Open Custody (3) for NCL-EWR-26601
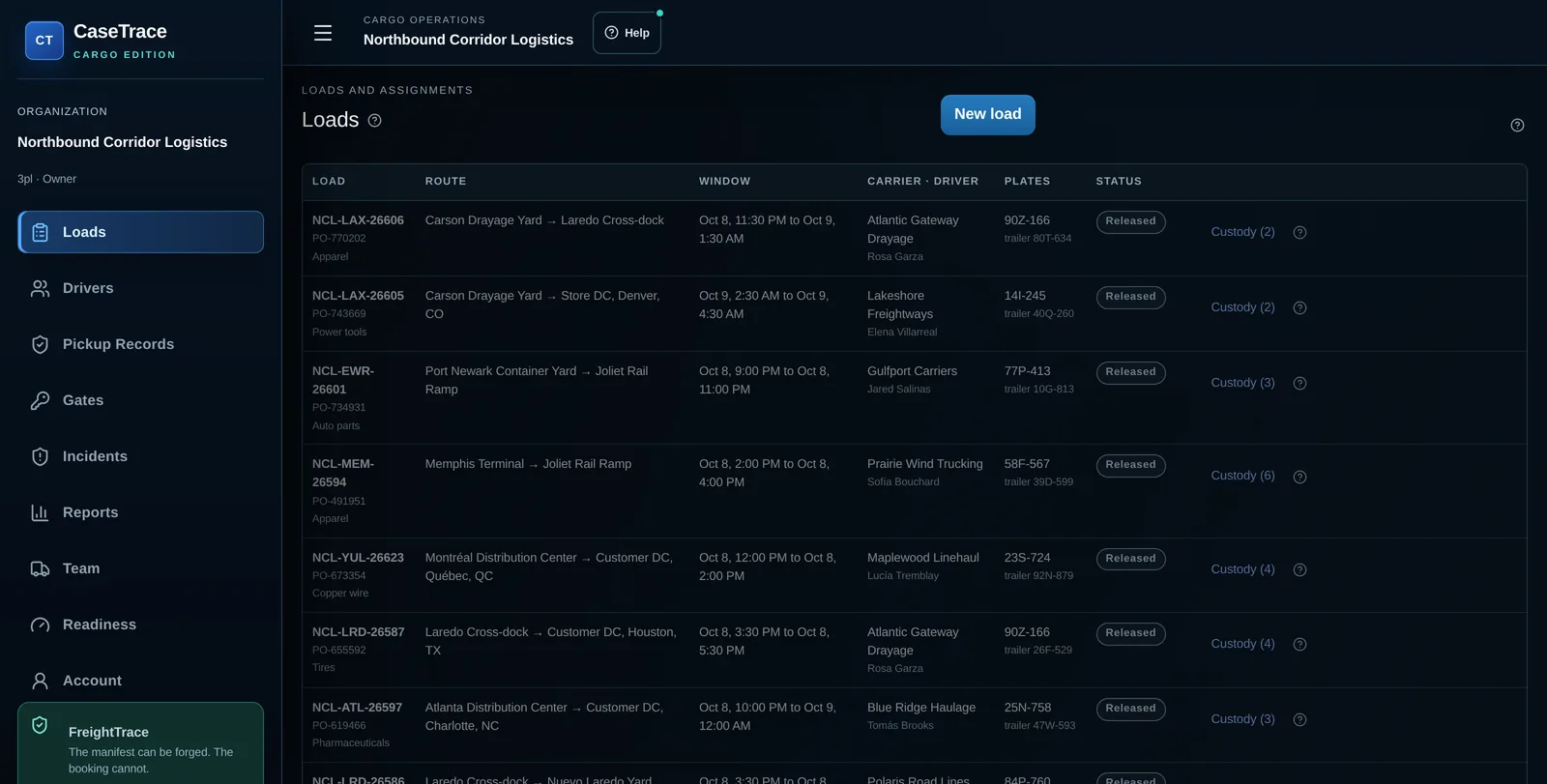Viewport: 1547px width, 784px height. pos(1242,383)
